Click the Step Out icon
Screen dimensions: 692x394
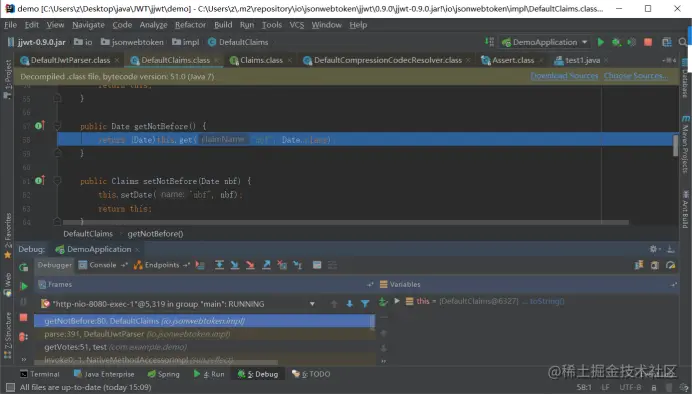click(266, 265)
